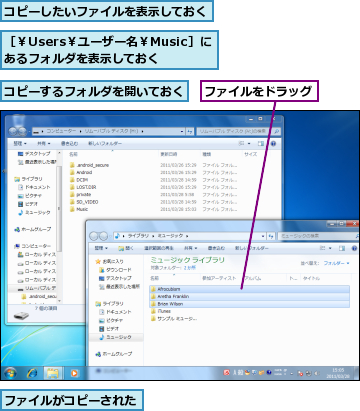
Task: Select the iTunes folder in the Music library
Action: pyautogui.click(x=161, y=311)
